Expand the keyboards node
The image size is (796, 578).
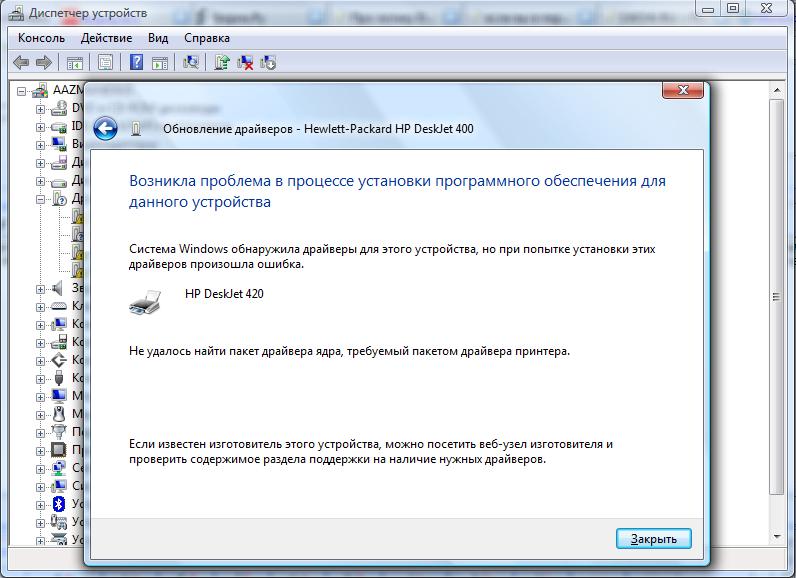pos(40,307)
